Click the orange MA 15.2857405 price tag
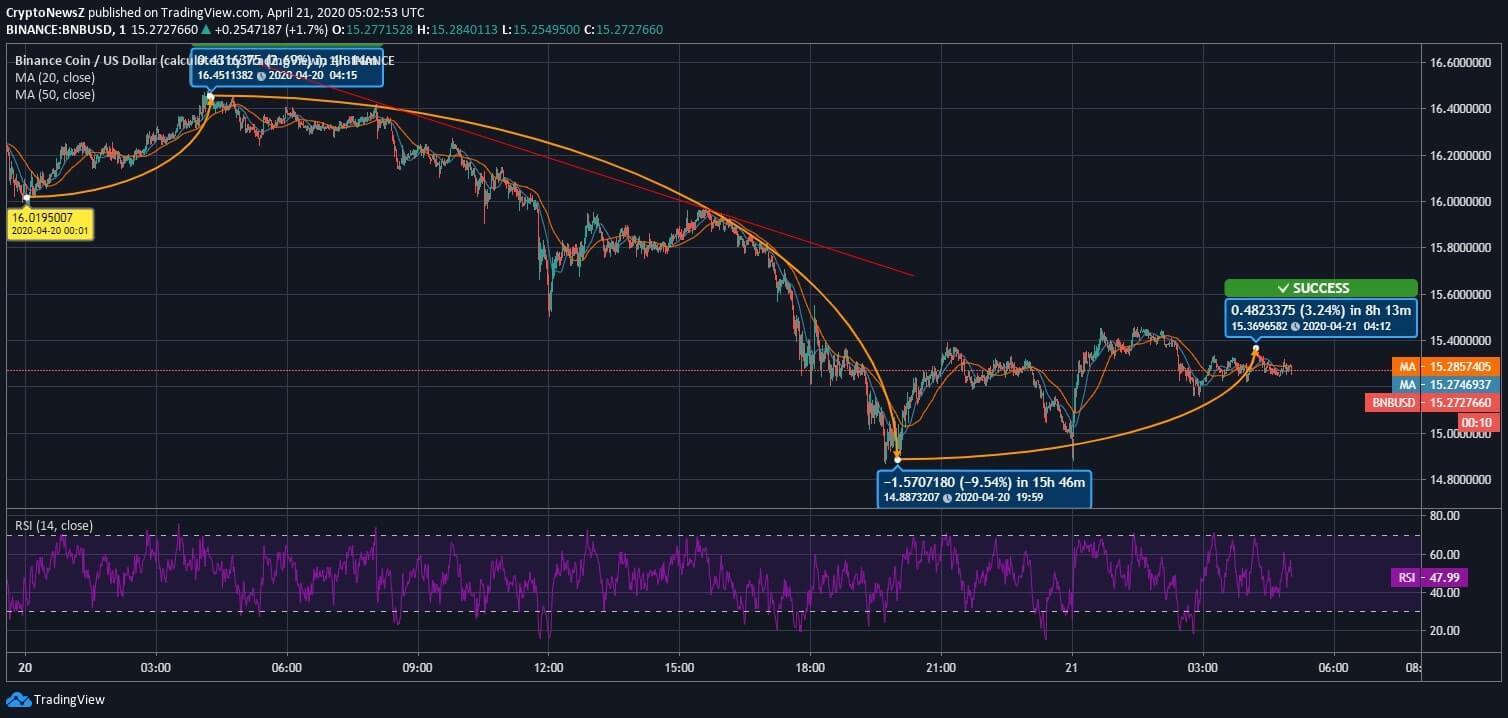 [x=1447, y=367]
